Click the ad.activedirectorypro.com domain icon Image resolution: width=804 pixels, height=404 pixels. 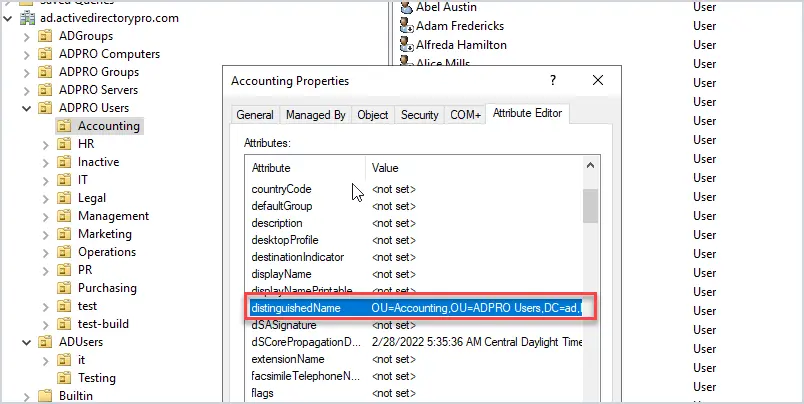click(x=27, y=18)
